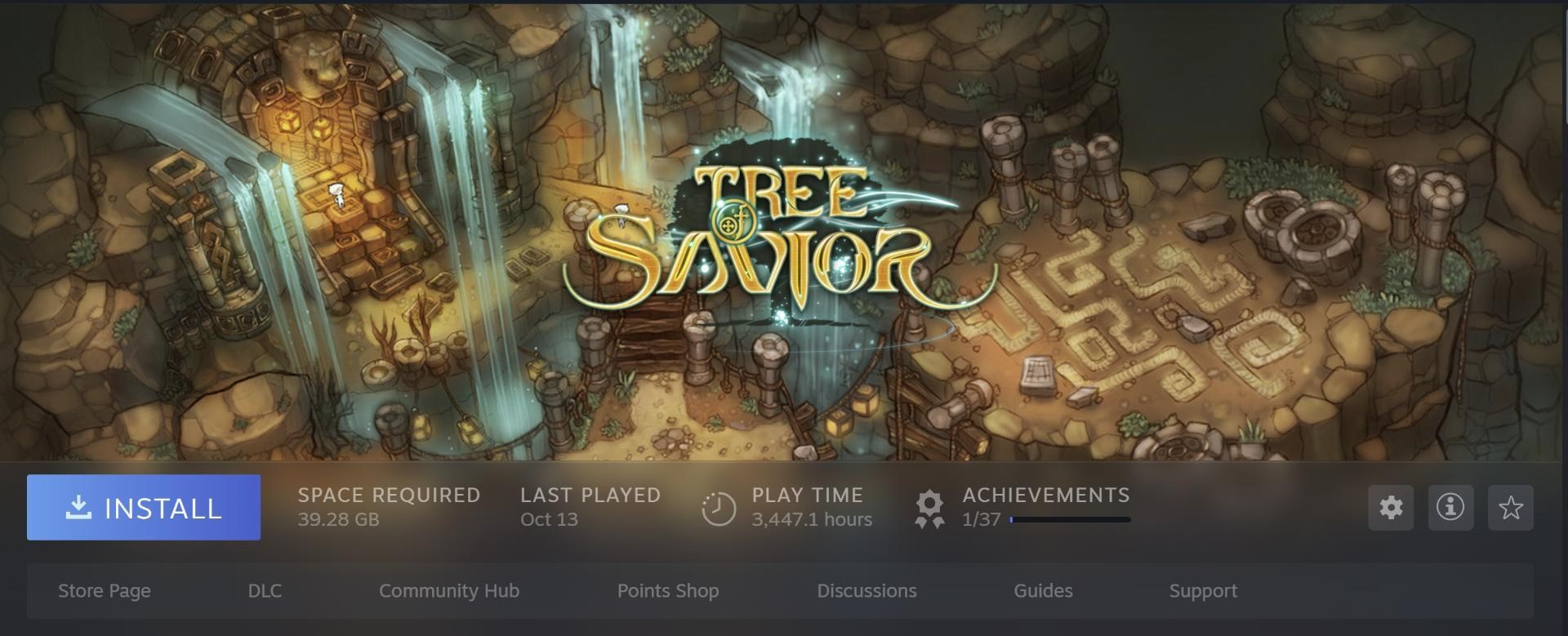
Task: Click the PLAY TIME label
Action: tap(808, 495)
